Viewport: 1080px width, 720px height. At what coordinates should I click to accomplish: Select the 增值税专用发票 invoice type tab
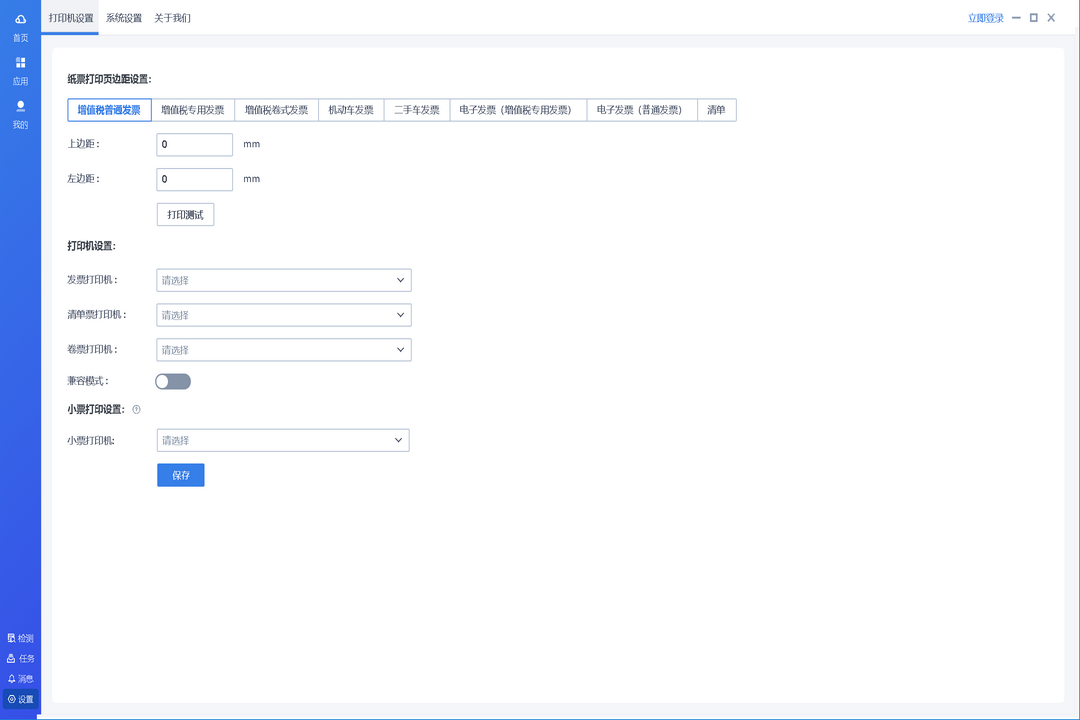[193, 110]
